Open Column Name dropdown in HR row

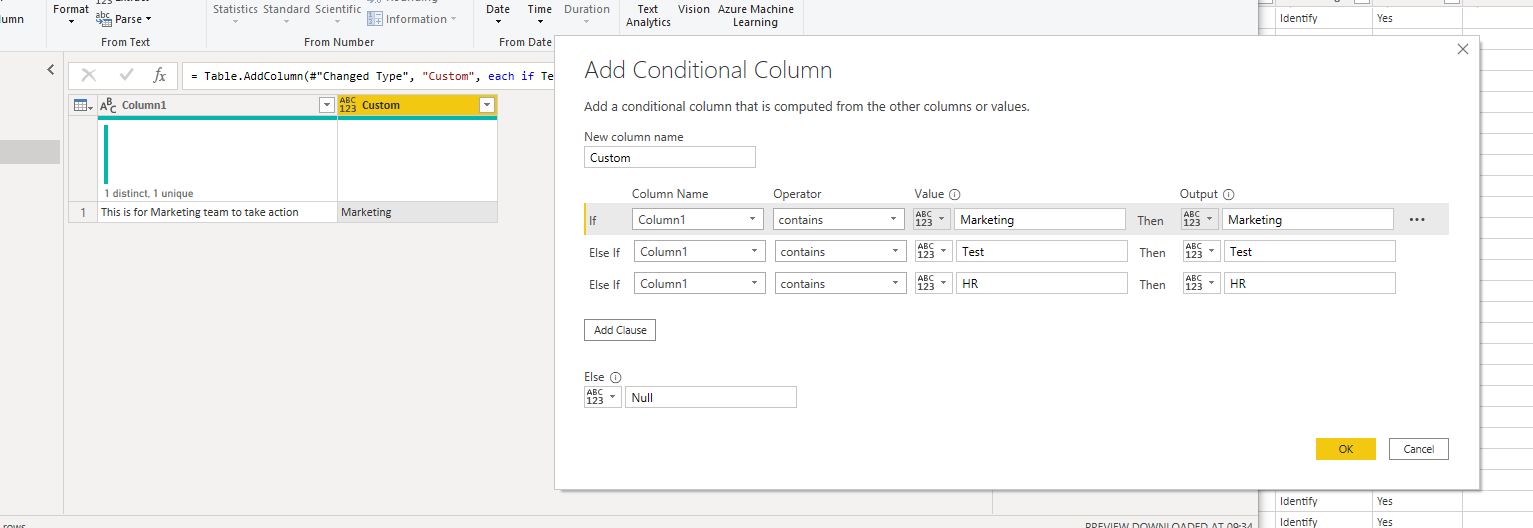tap(700, 284)
